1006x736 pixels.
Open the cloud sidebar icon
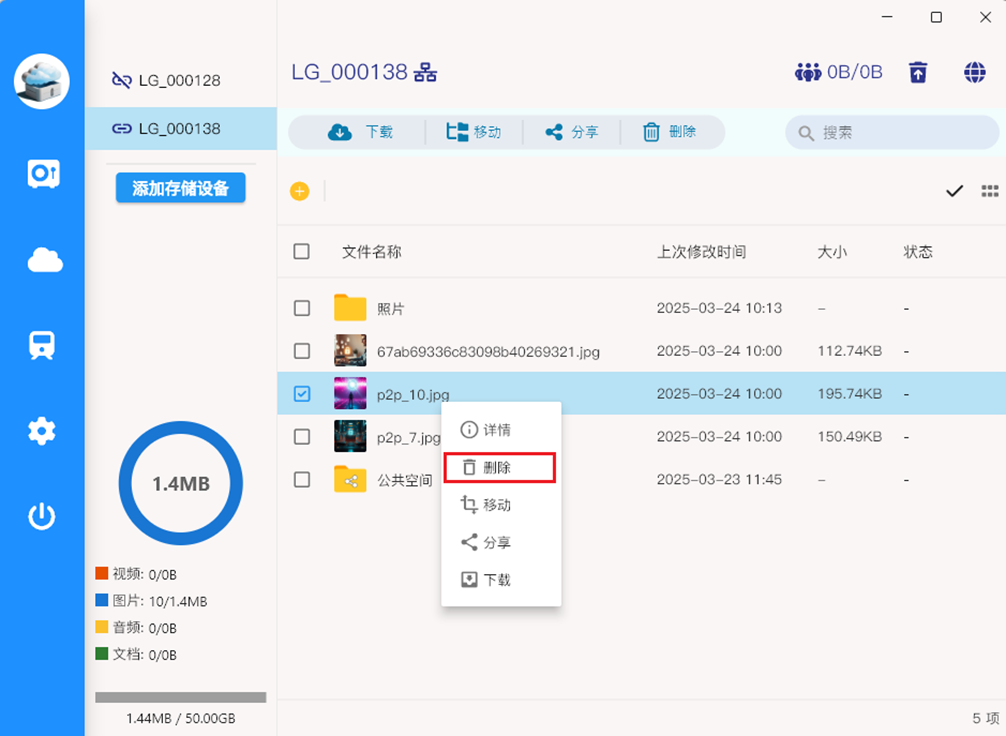(x=45, y=260)
